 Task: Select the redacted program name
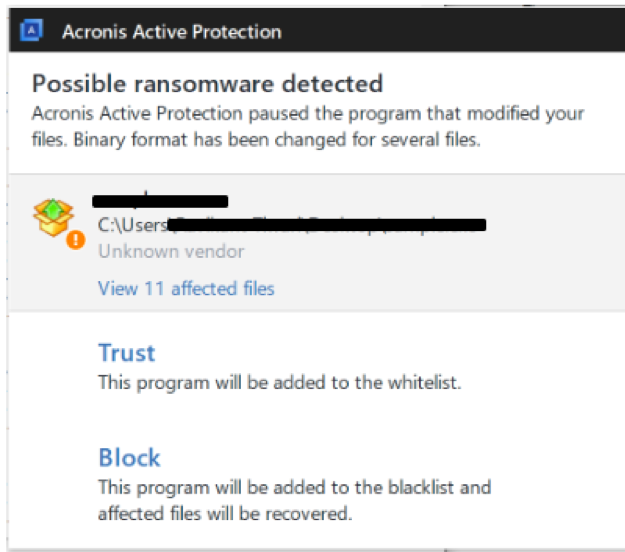coord(160,203)
